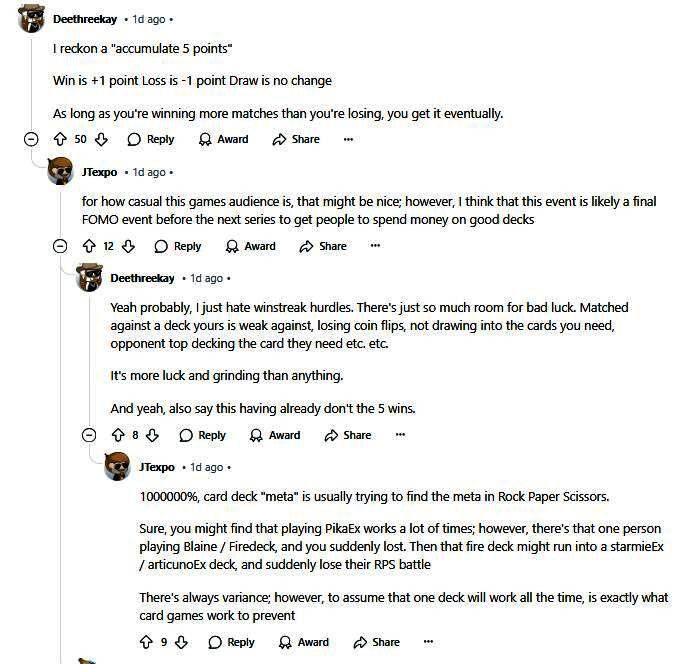The width and height of the screenshot is (697, 664).
Task: Upvote Deethreekay's comment with 50 points
Action: click(60, 140)
